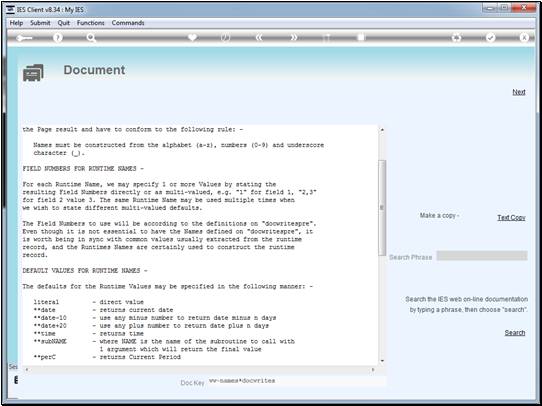Open the Submit menu
Viewport: 542px width, 406px height.
pos(40,23)
